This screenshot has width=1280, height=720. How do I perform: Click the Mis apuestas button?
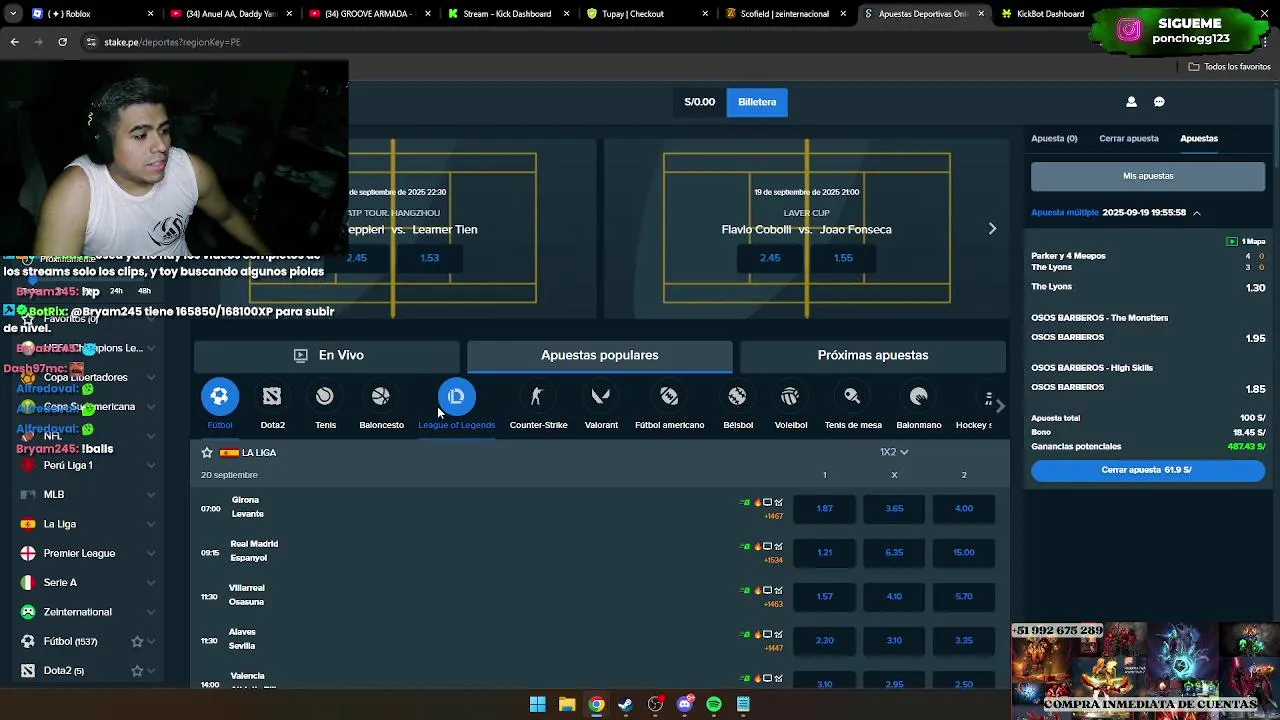[1148, 176]
